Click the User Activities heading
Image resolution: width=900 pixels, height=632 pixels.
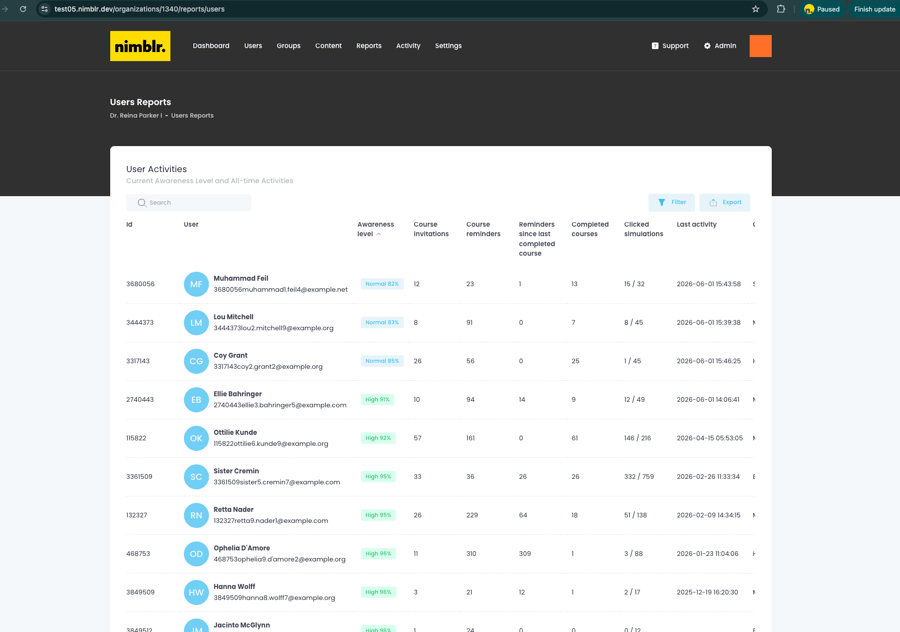(x=157, y=169)
